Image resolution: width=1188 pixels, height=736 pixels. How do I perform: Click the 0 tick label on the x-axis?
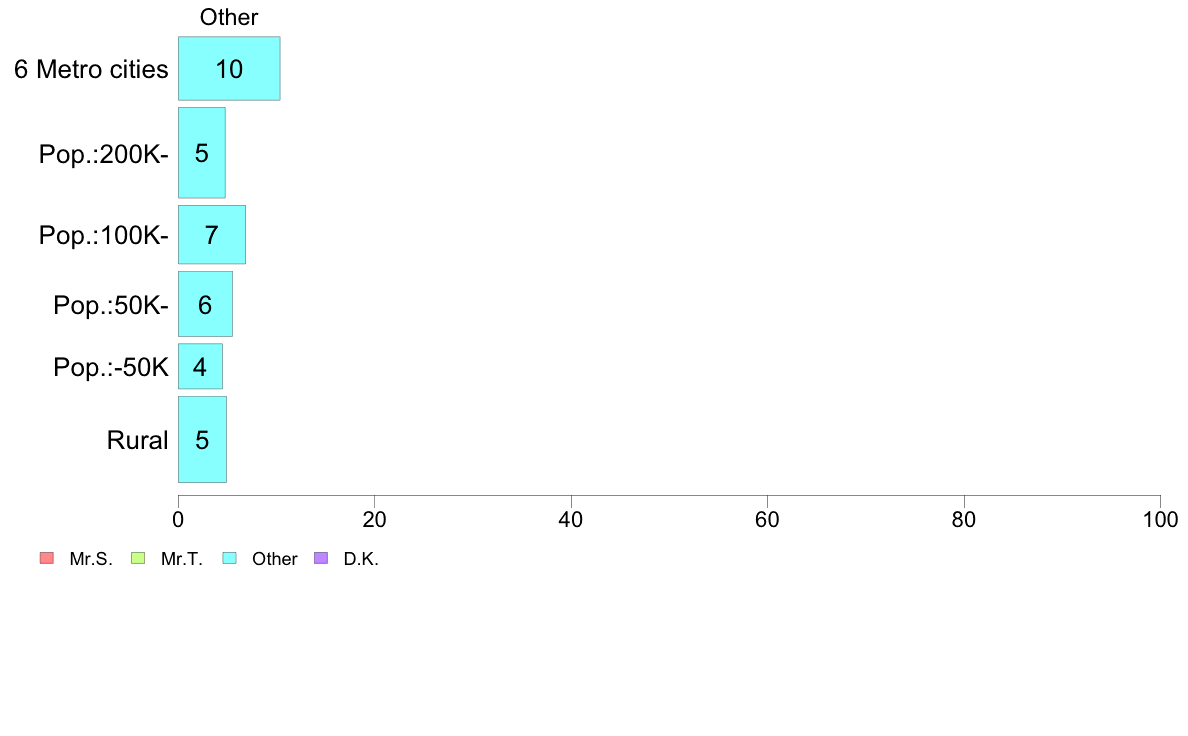(x=178, y=520)
